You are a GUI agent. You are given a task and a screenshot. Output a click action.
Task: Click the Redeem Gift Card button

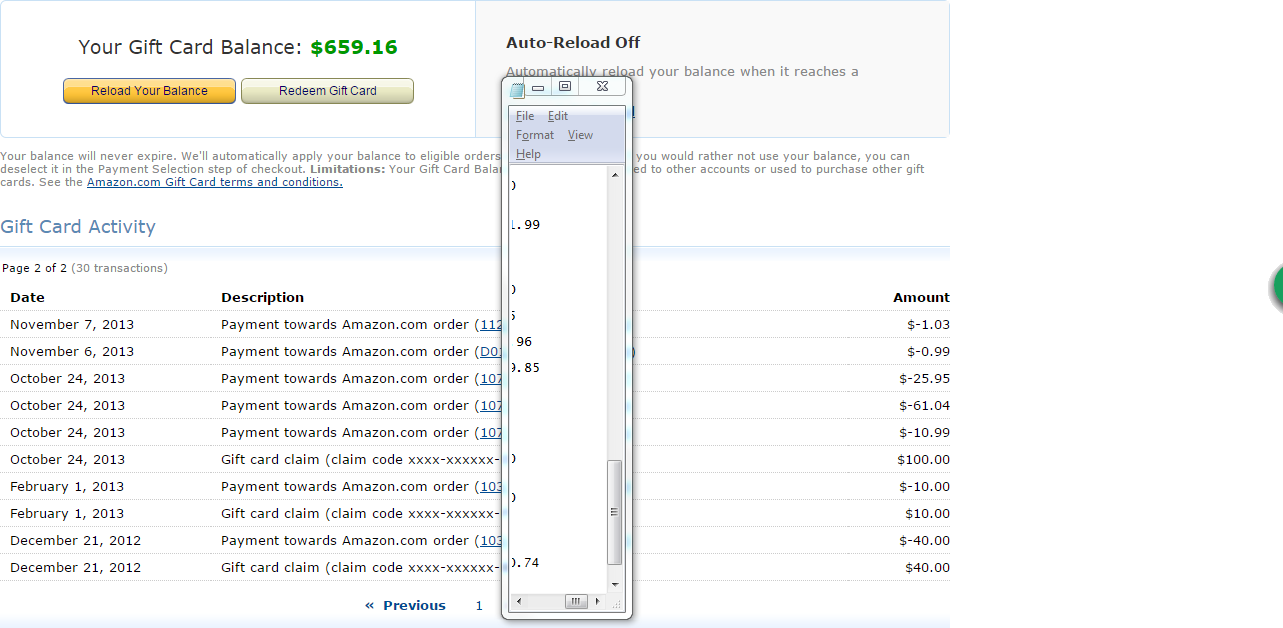pyautogui.click(x=327, y=91)
